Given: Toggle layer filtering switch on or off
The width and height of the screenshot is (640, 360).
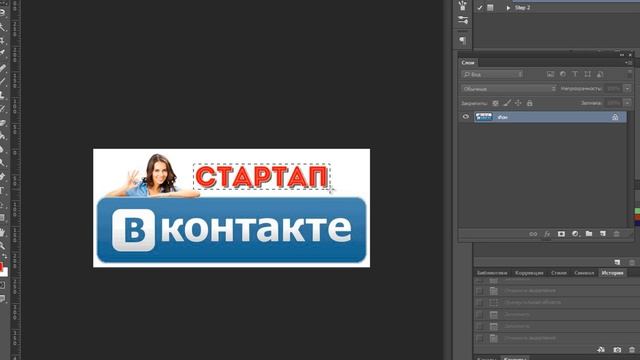Looking at the screenshot, I should tap(630, 74).
